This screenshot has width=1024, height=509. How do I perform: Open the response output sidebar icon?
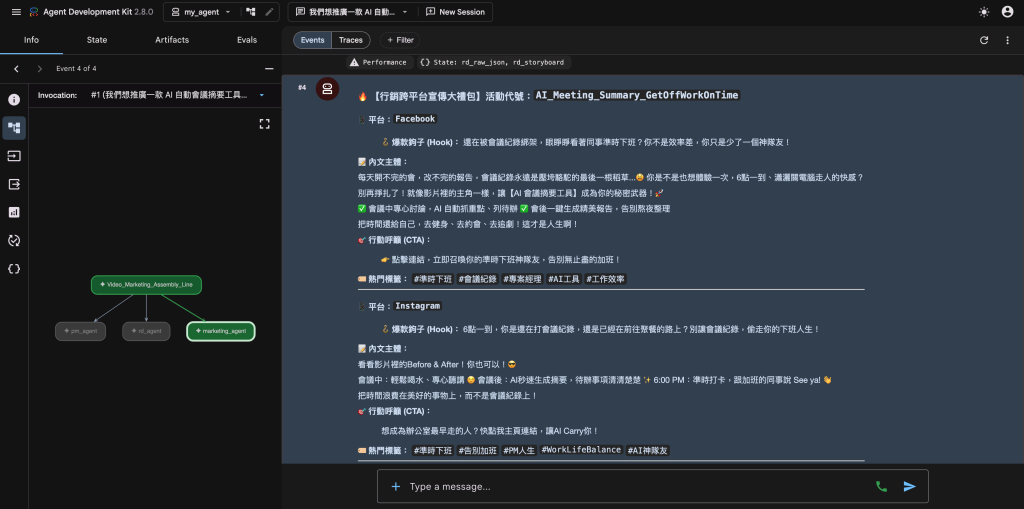pyautogui.click(x=14, y=184)
